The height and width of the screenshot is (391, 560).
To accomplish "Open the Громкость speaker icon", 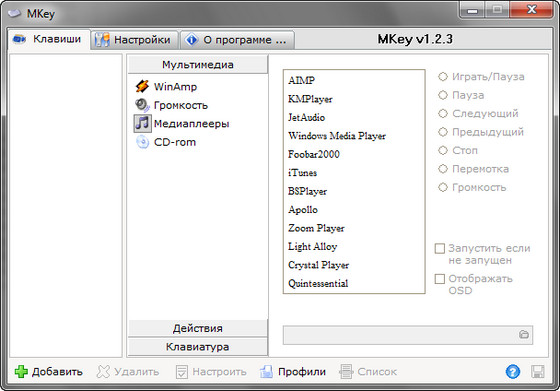I will pyautogui.click(x=142, y=105).
